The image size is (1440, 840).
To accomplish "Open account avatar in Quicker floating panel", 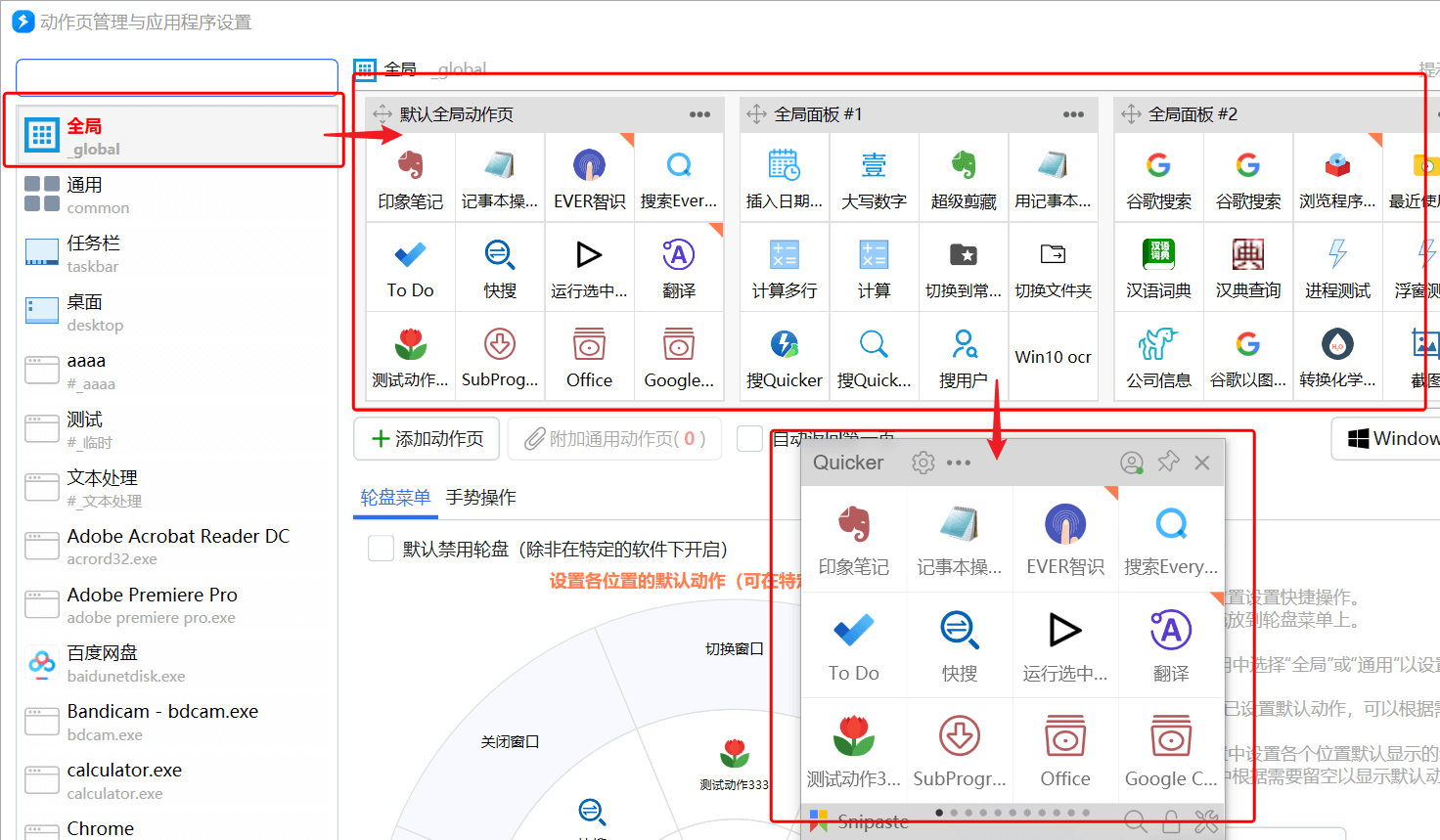I will point(1132,463).
